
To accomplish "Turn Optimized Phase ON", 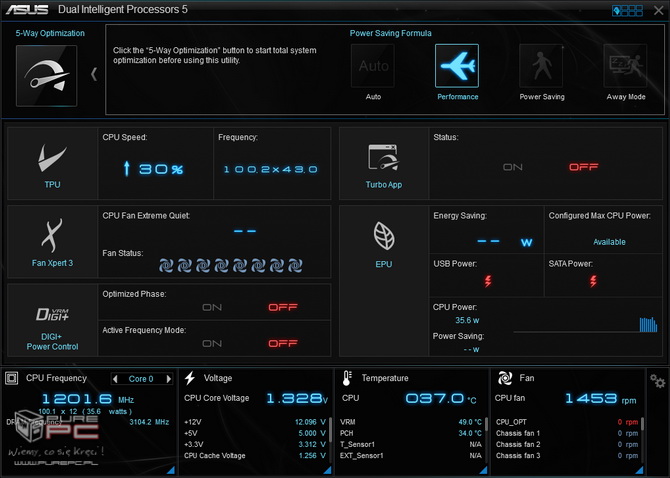I will tap(212, 307).
